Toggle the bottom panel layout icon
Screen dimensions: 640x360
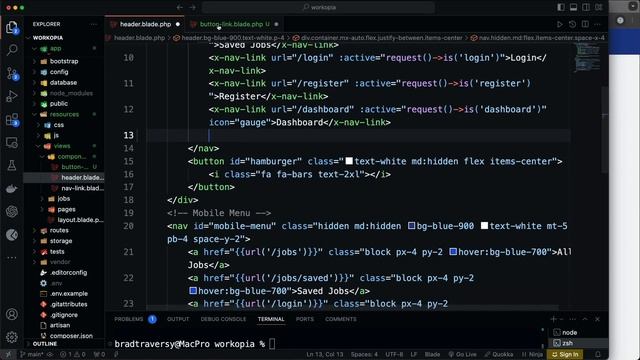(573, 7)
